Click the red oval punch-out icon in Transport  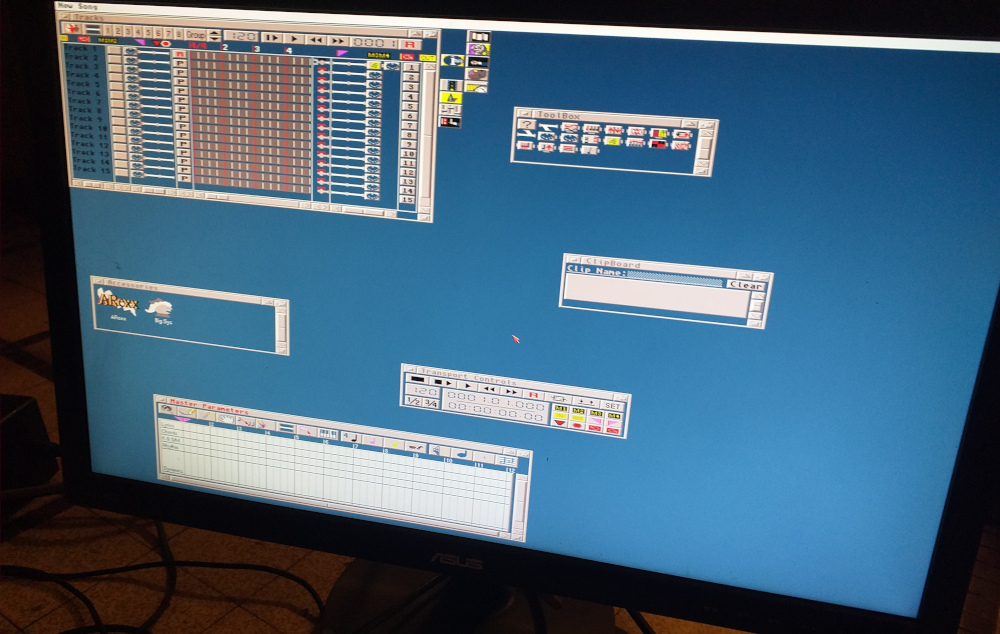tap(577, 425)
